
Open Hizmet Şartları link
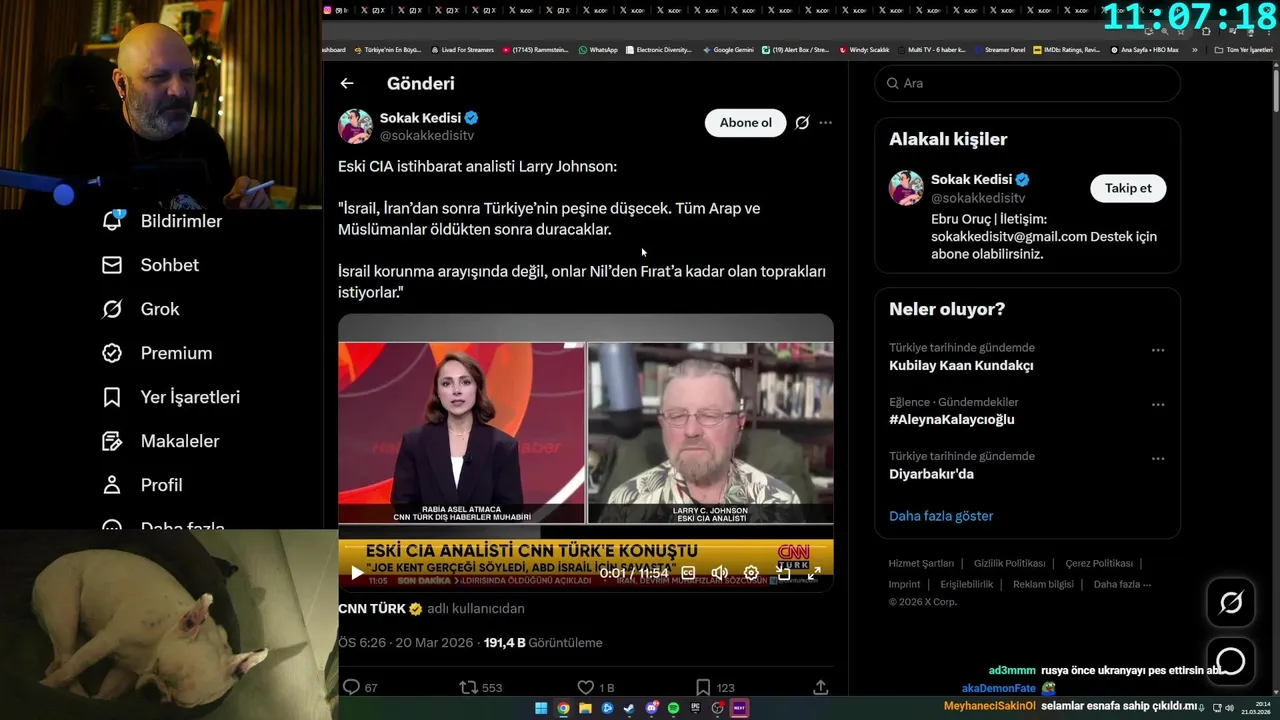921,563
